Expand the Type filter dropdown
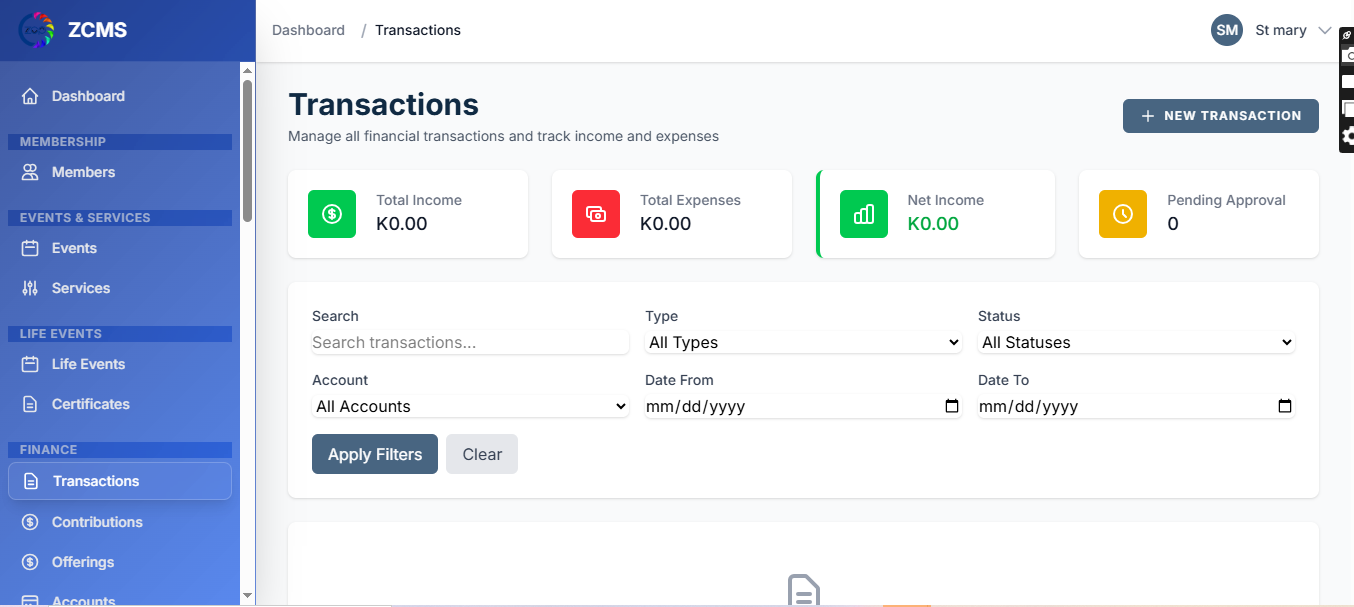 (x=803, y=342)
